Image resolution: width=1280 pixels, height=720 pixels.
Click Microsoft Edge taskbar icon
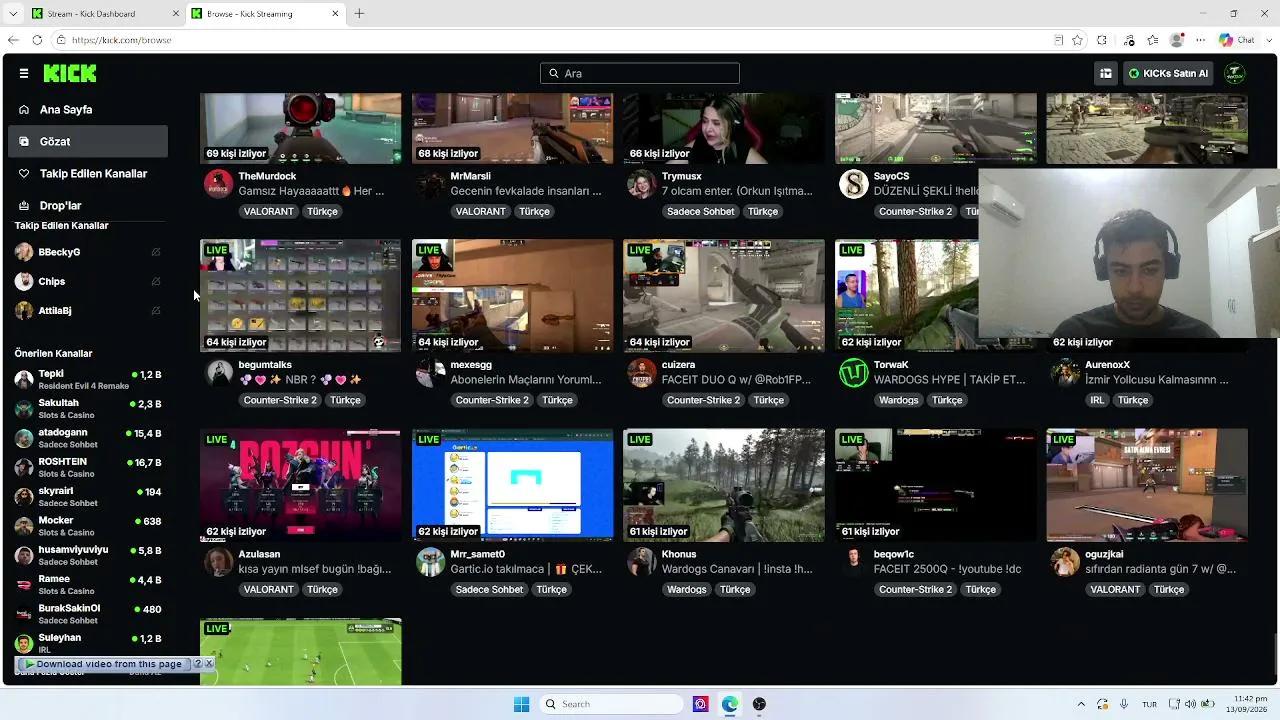(730, 704)
